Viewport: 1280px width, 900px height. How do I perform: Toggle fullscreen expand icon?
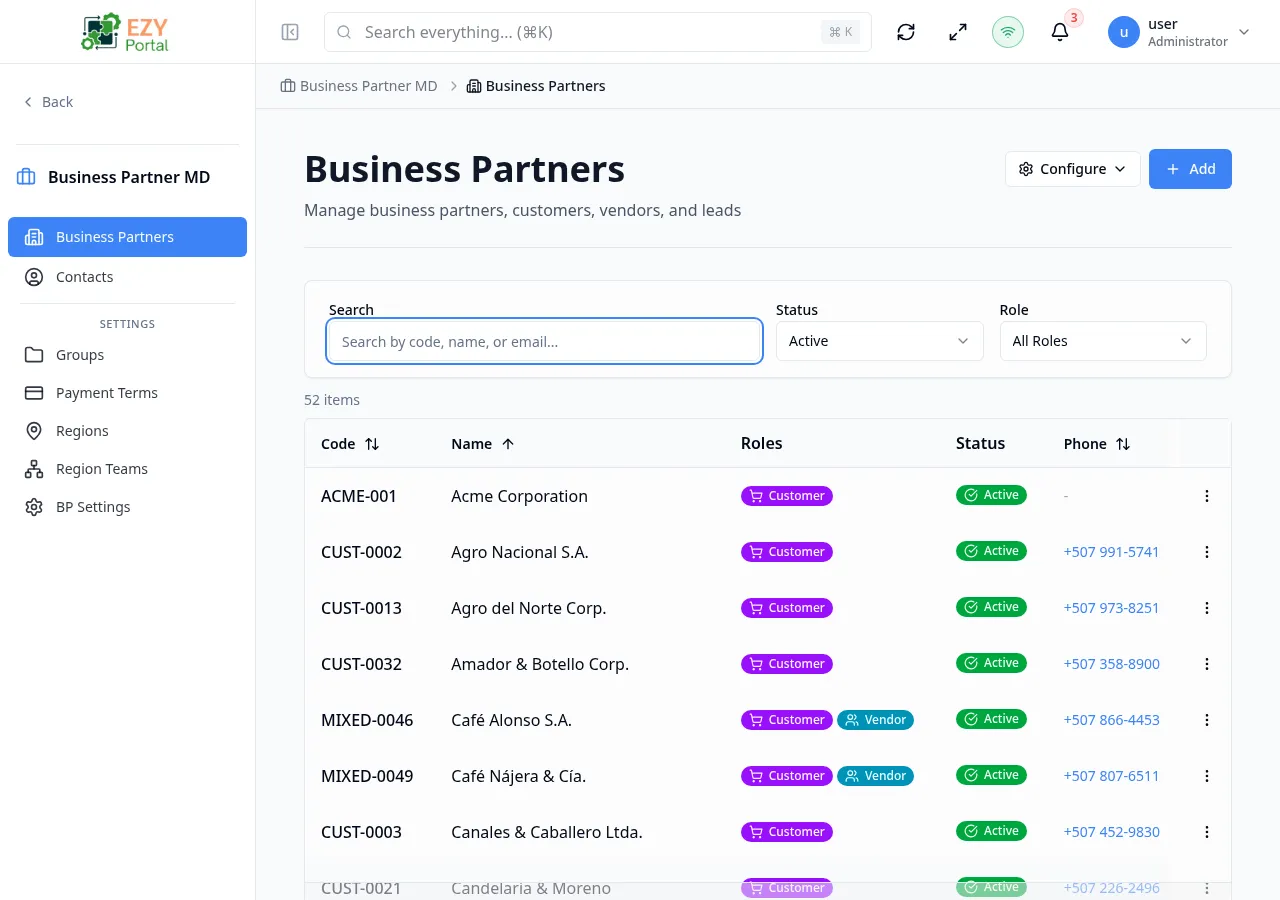(958, 32)
